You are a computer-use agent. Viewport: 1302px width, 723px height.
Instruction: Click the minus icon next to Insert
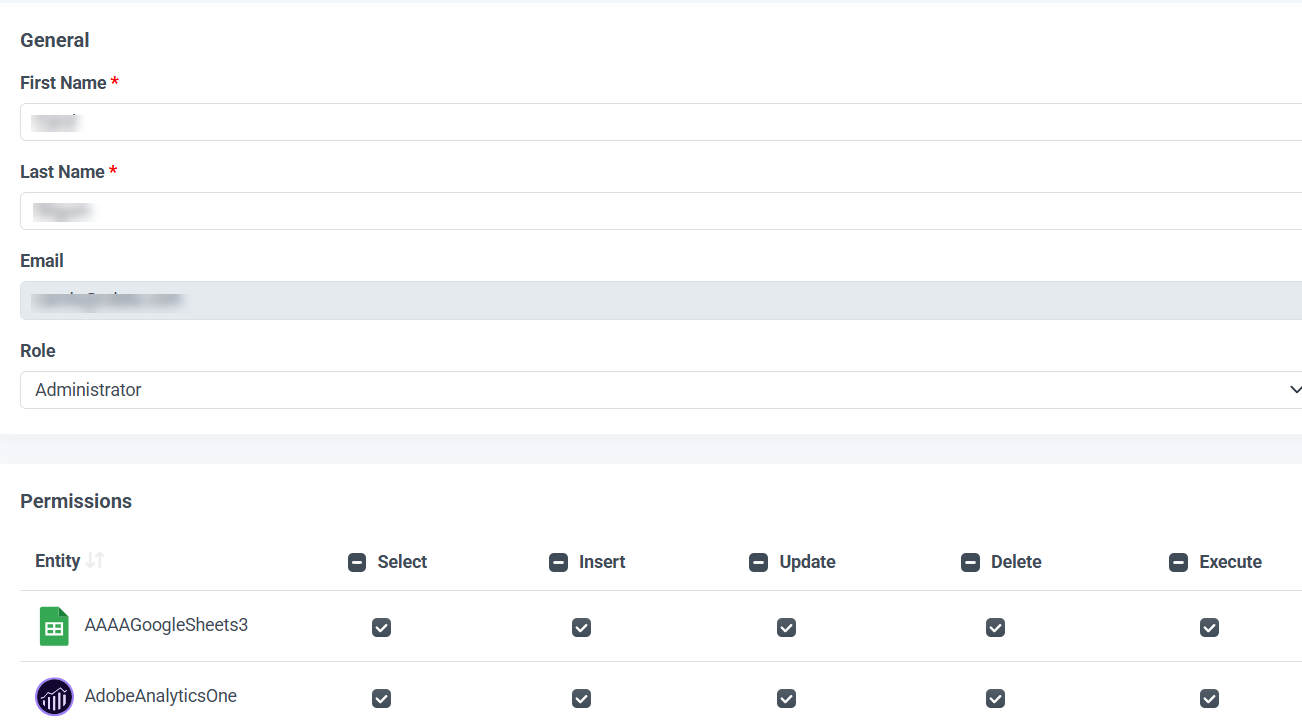[558, 562]
